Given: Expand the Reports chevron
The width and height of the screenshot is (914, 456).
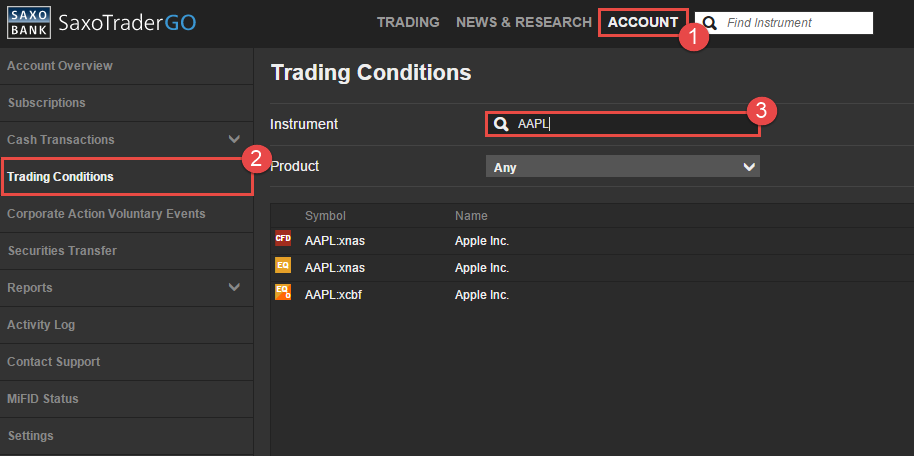Looking at the screenshot, I should tap(234, 287).
